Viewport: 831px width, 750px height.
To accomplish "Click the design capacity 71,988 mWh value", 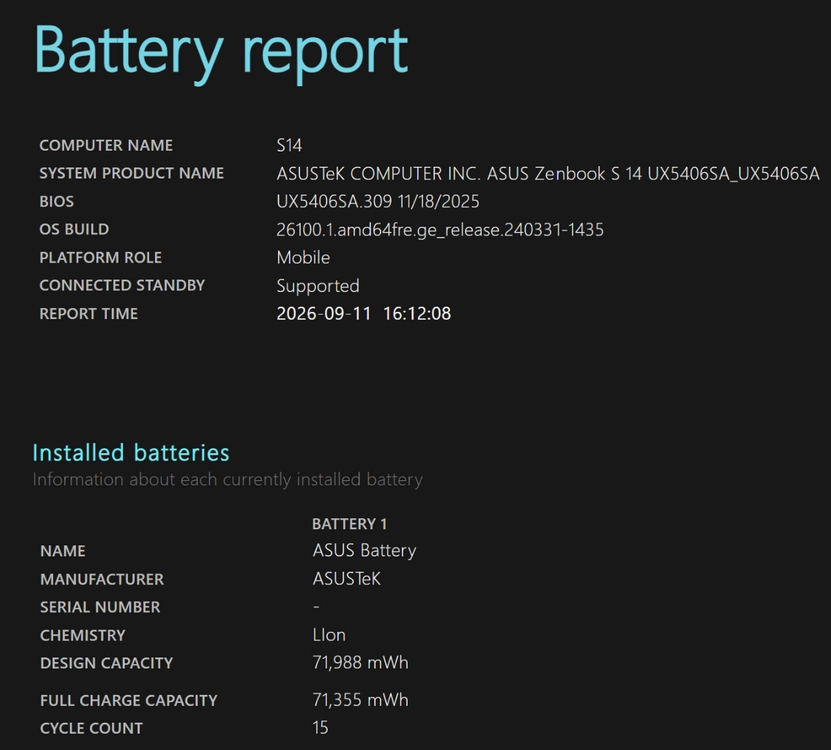I will coord(360,663).
